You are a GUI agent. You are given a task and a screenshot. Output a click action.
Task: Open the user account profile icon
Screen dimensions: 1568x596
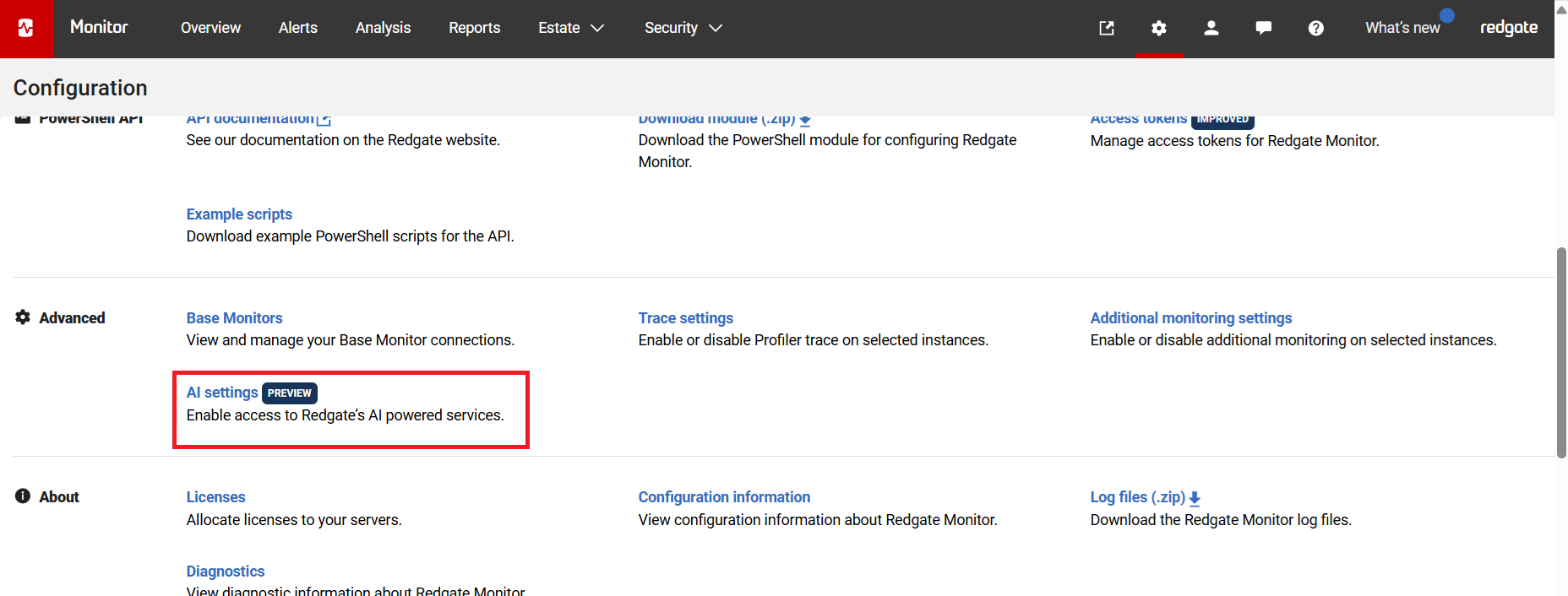click(1211, 28)
